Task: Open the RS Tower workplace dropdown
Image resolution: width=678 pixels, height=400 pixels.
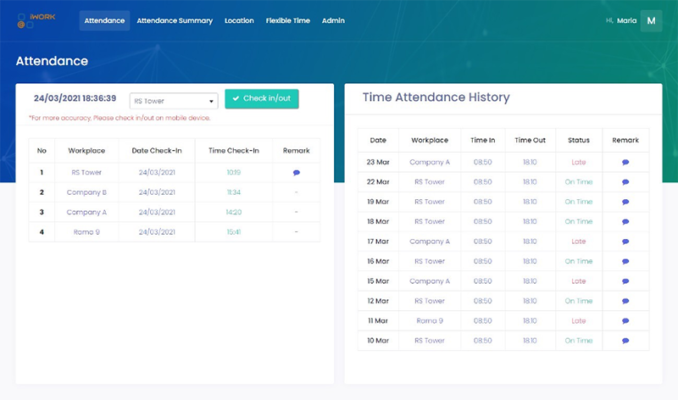Action: [x=173, y=101]
